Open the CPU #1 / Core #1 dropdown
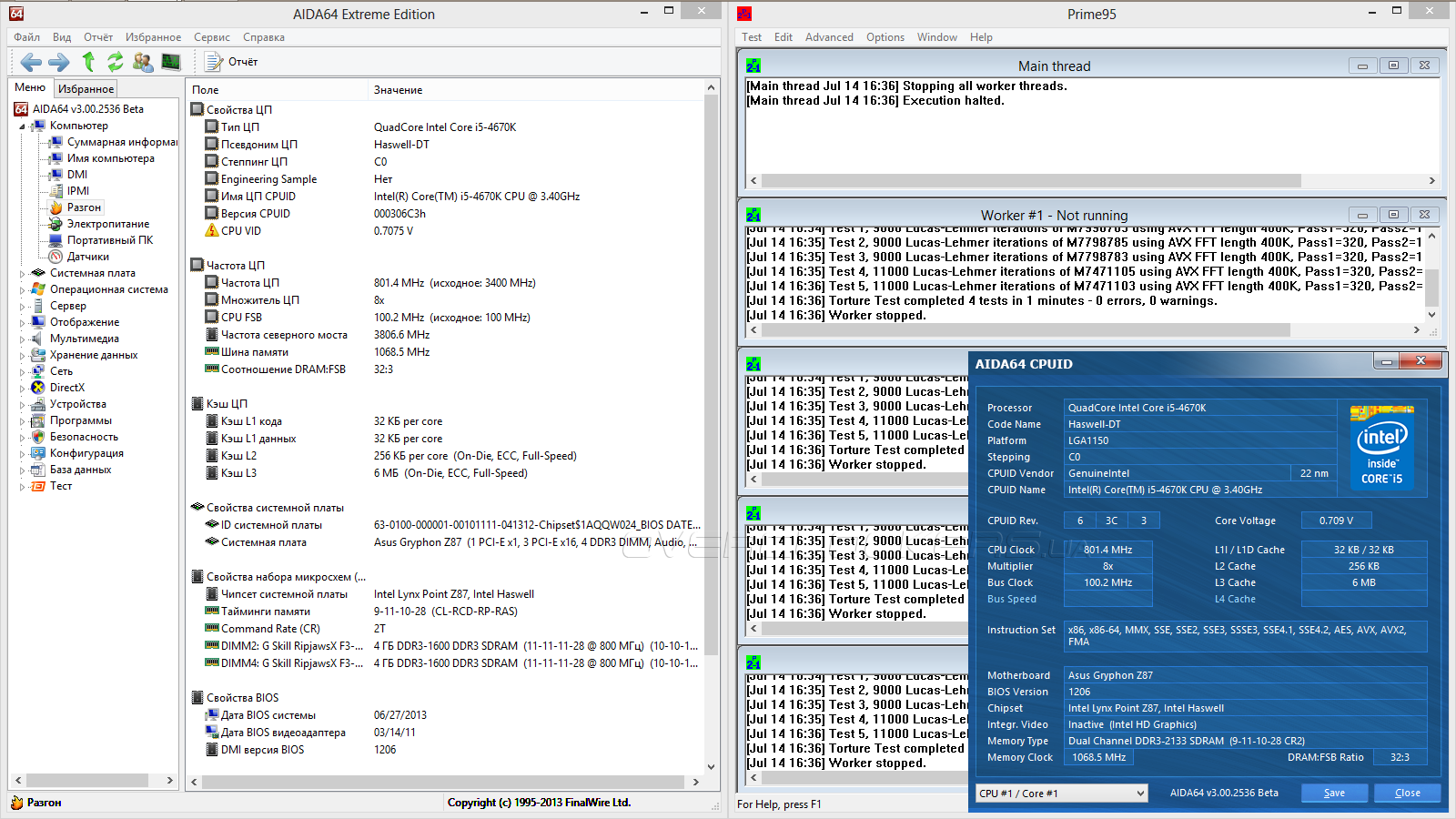 tap(1061, 794)
